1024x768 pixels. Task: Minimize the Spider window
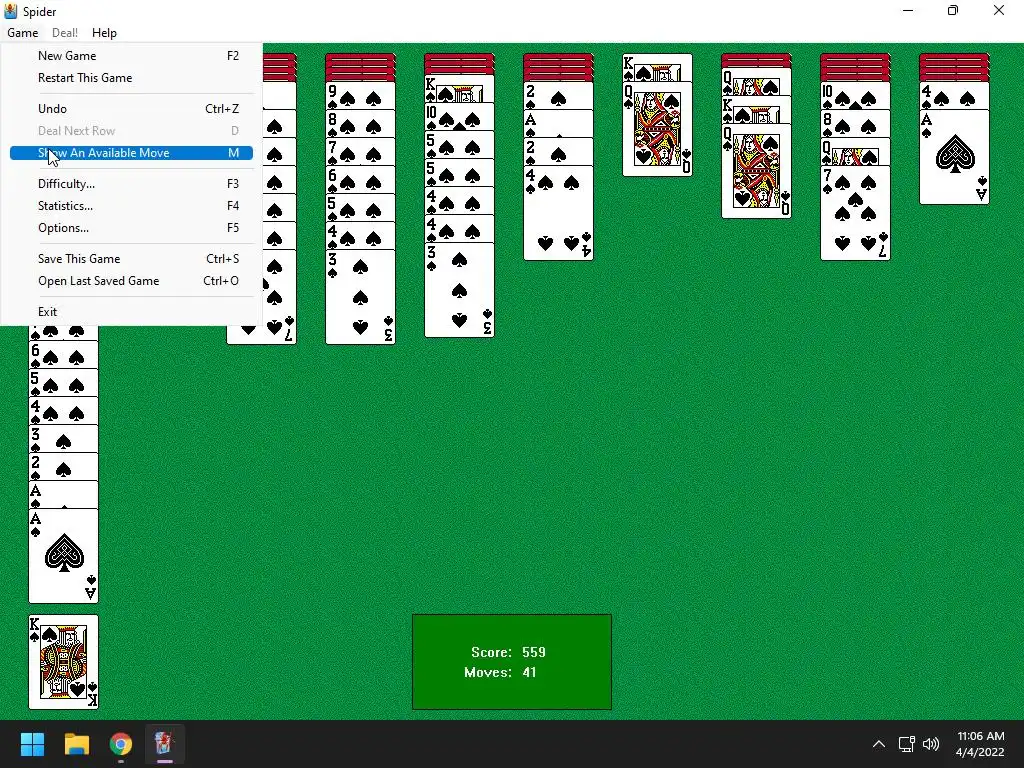[908, 11]
